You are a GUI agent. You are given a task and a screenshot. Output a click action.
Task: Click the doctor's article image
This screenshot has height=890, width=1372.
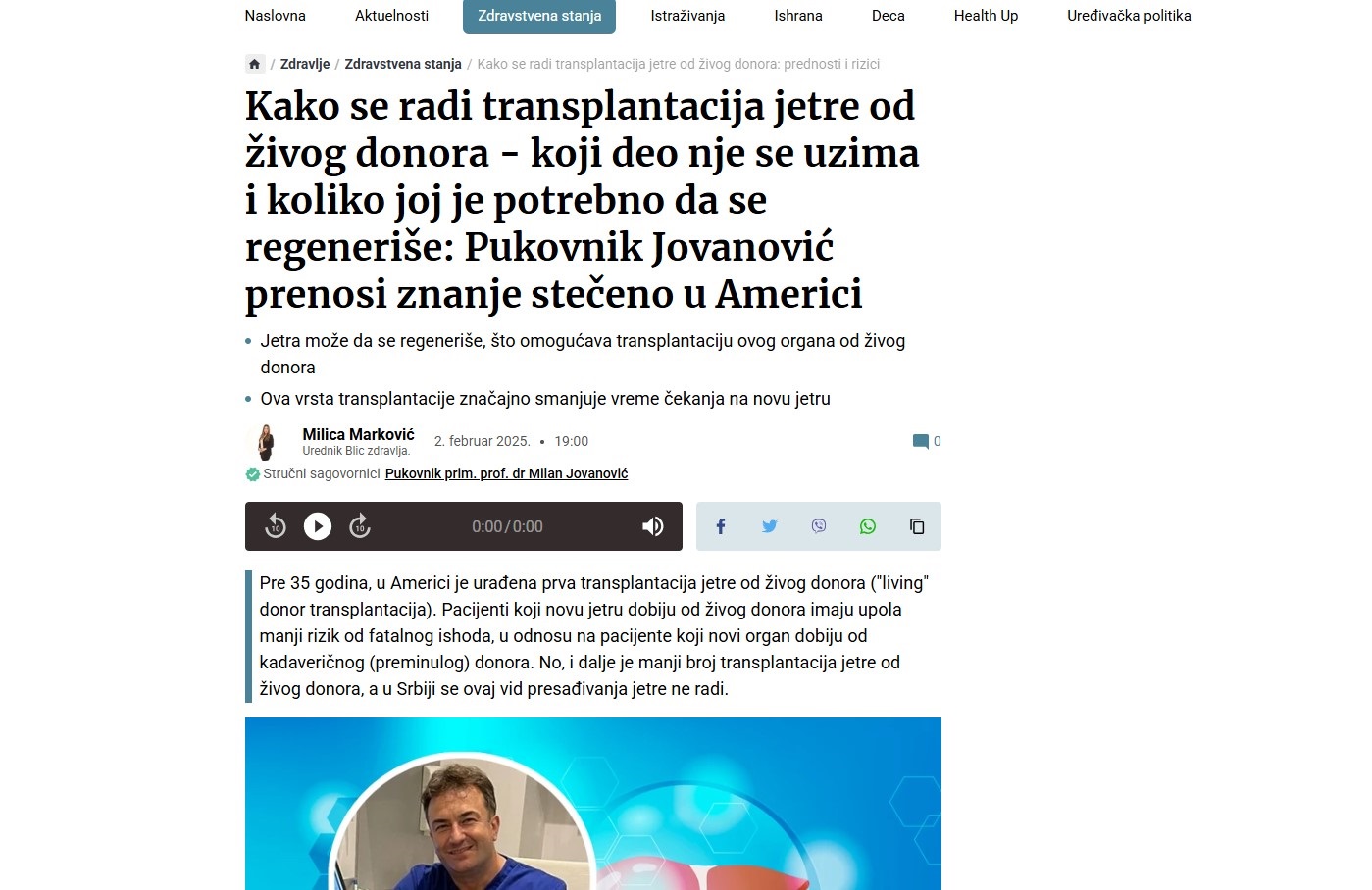click(x=593, y=804)
